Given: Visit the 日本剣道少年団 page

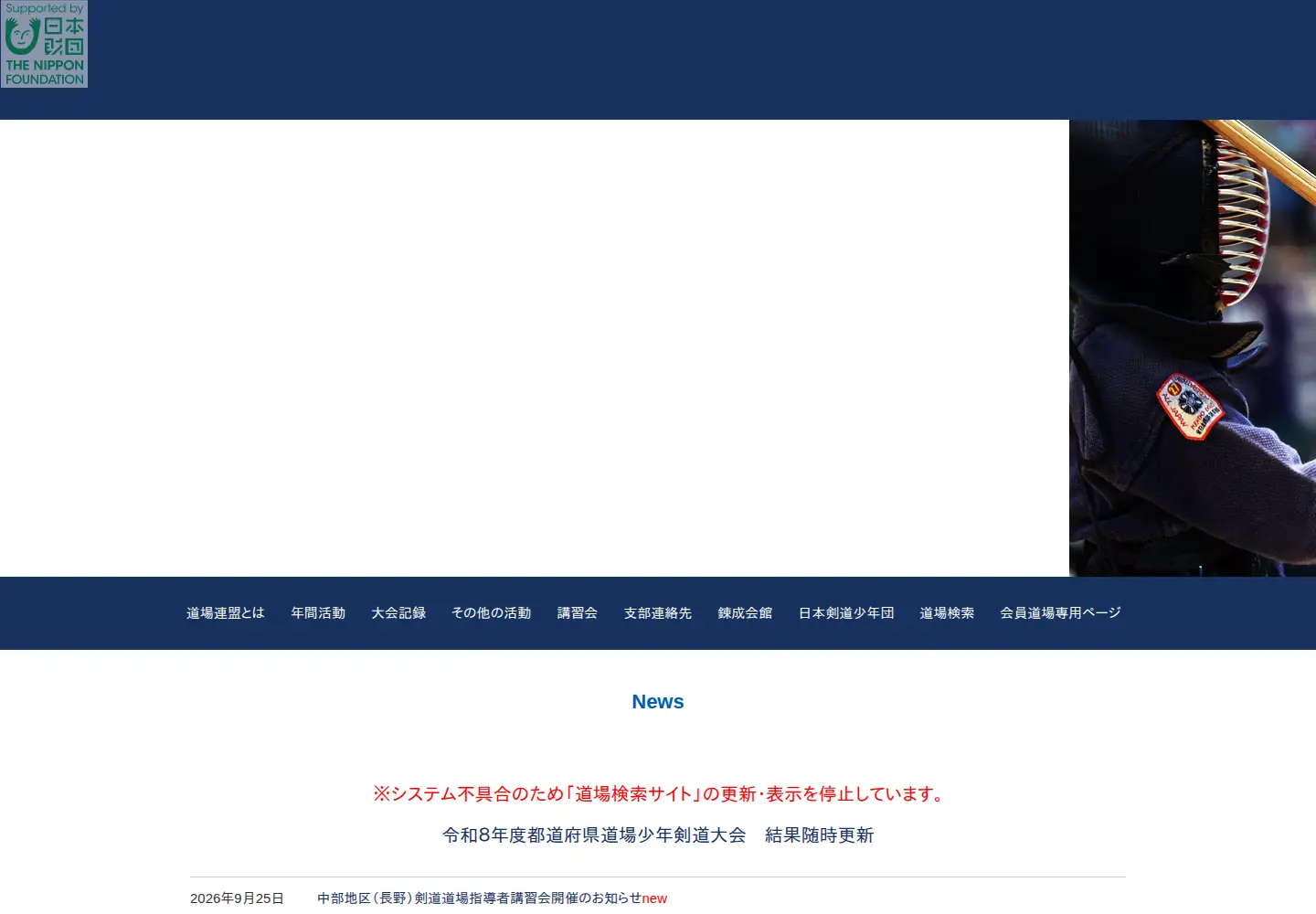Looking at the screenshot, I should (x=846, y=613).
